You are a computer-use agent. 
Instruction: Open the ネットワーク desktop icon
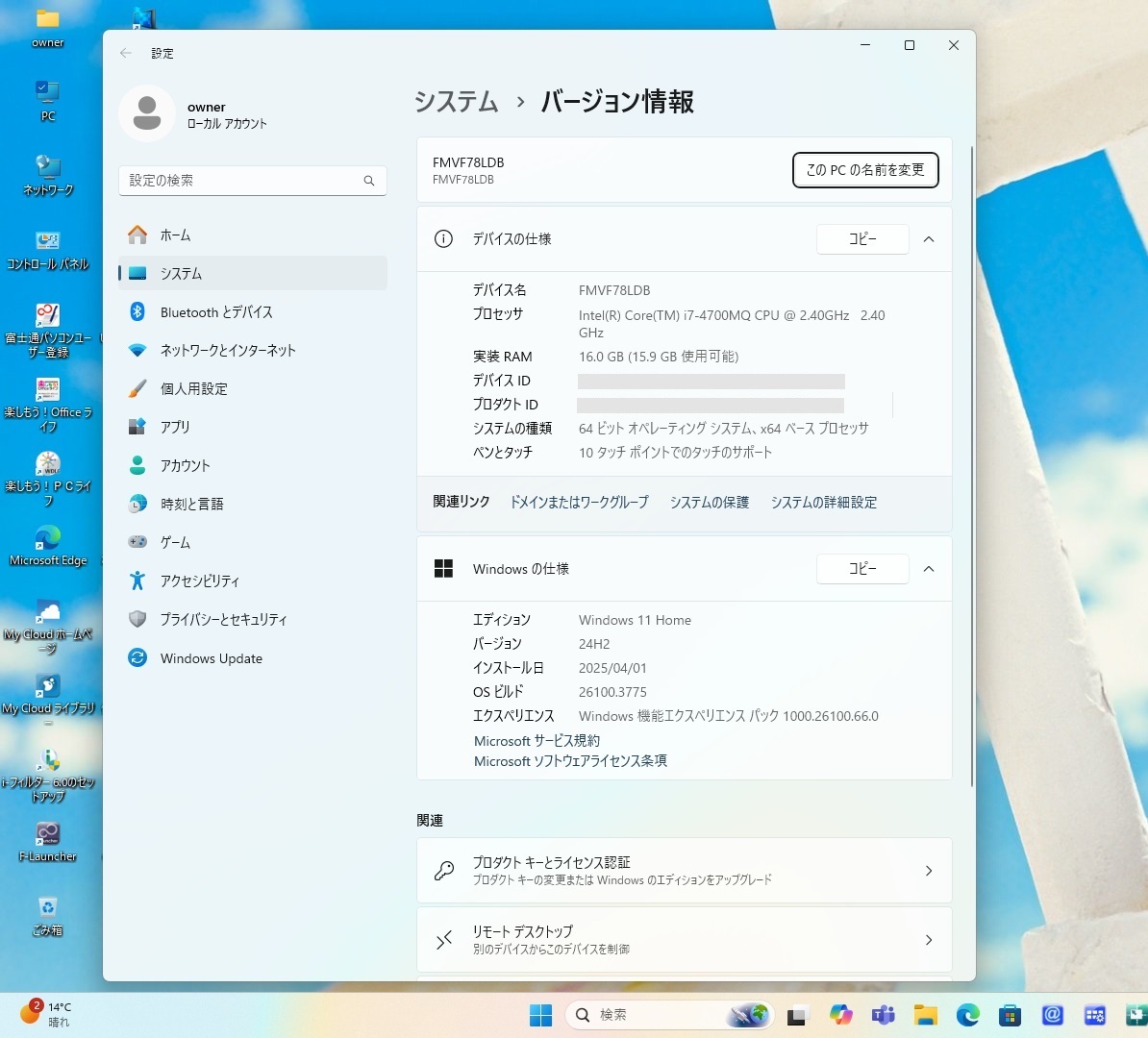coord(47,175)
